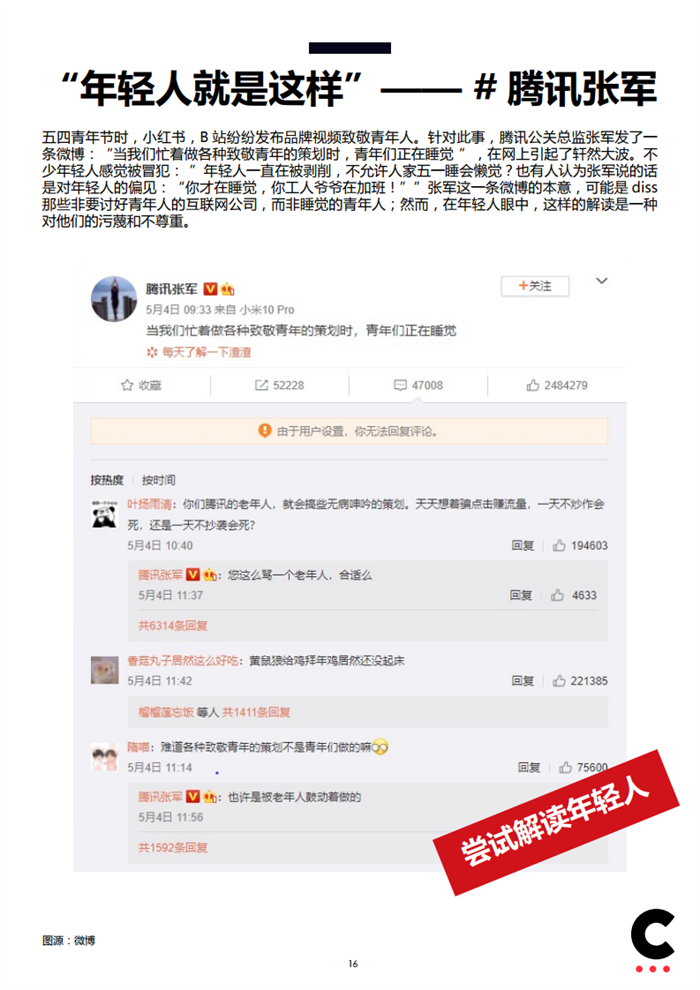The height and width of the screenshot is (990, 700).
Task: Like 香菇丸子's comment showing 221385
Action: (x=559, y=681)
